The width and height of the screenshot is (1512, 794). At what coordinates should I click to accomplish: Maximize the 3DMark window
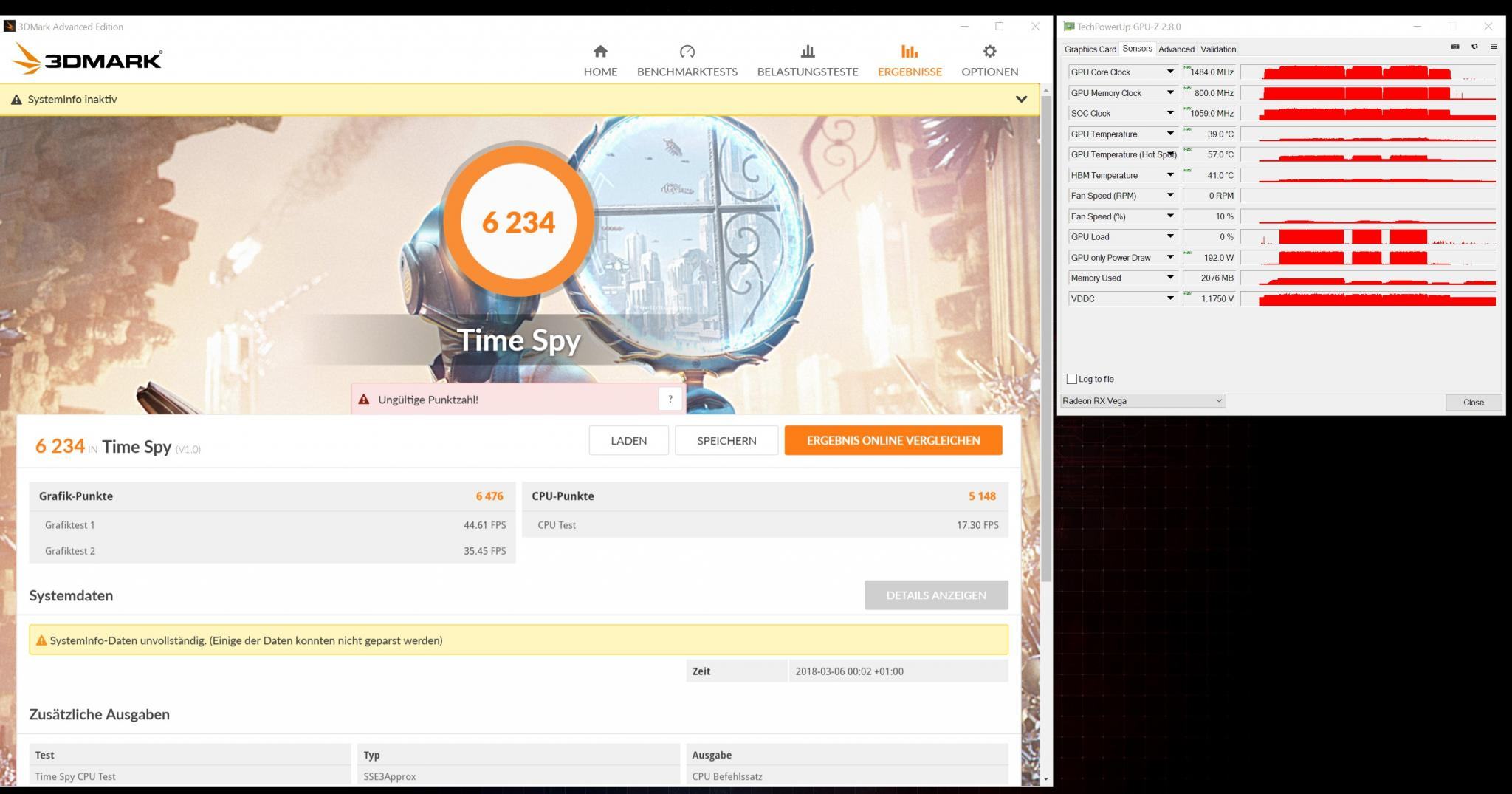[999, 26]
